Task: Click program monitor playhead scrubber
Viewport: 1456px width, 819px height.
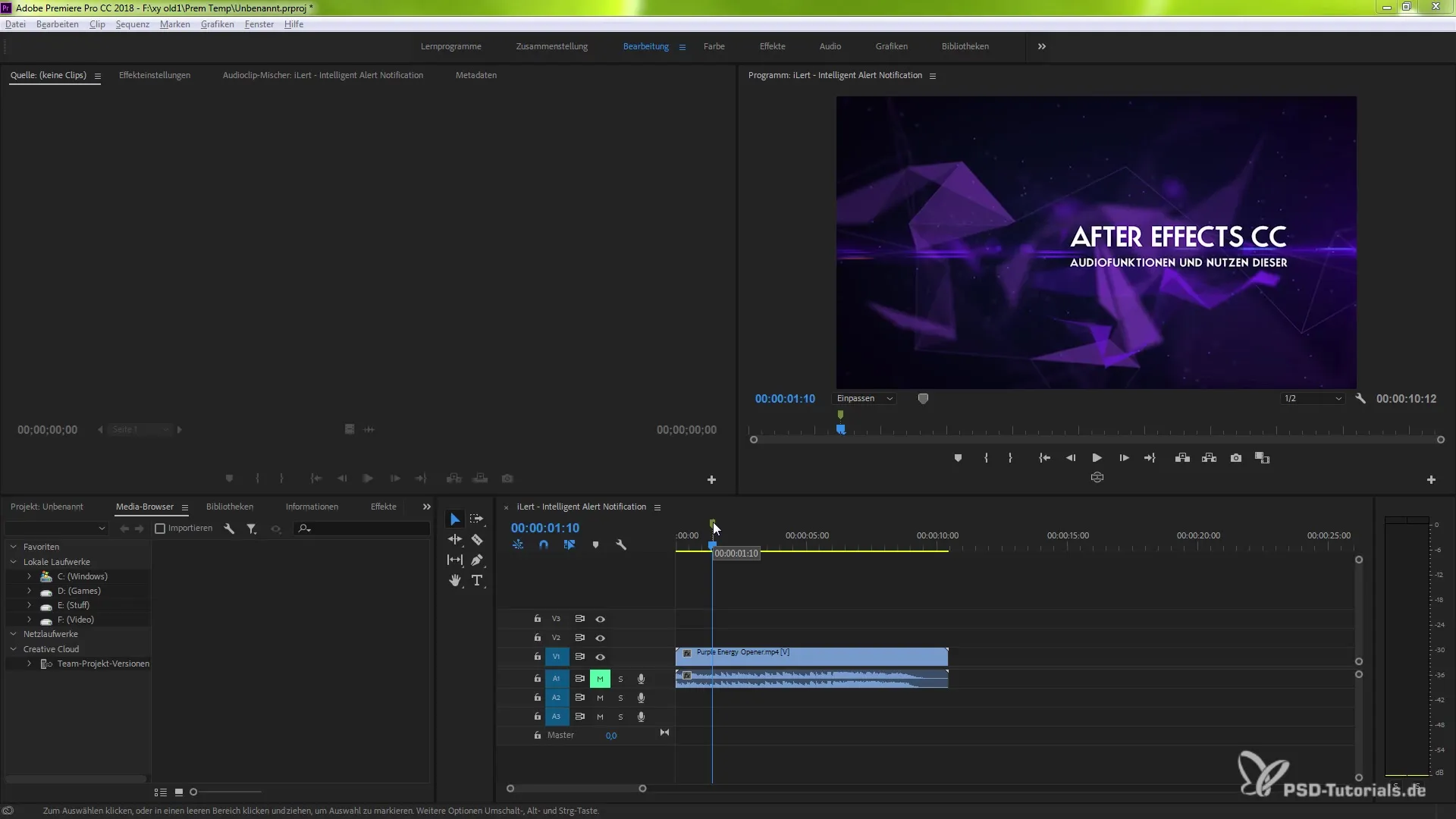Action: coord(840,429)
